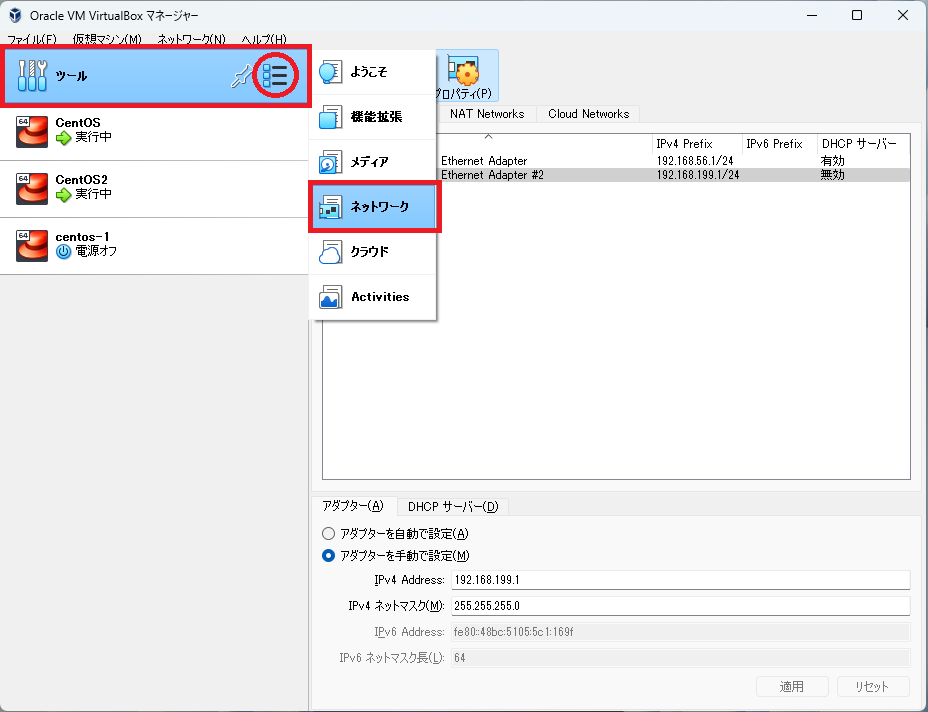Select manual adapter configuration radio button
Screen dimensions: 928x712
click(x=328, y=556)
